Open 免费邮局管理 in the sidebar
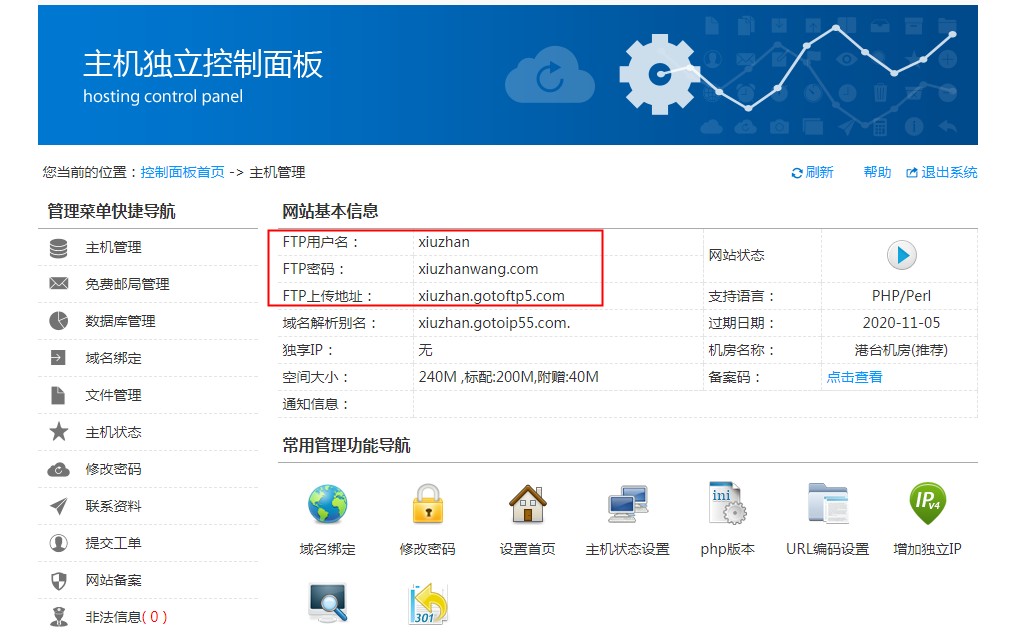 click(127, 285)
